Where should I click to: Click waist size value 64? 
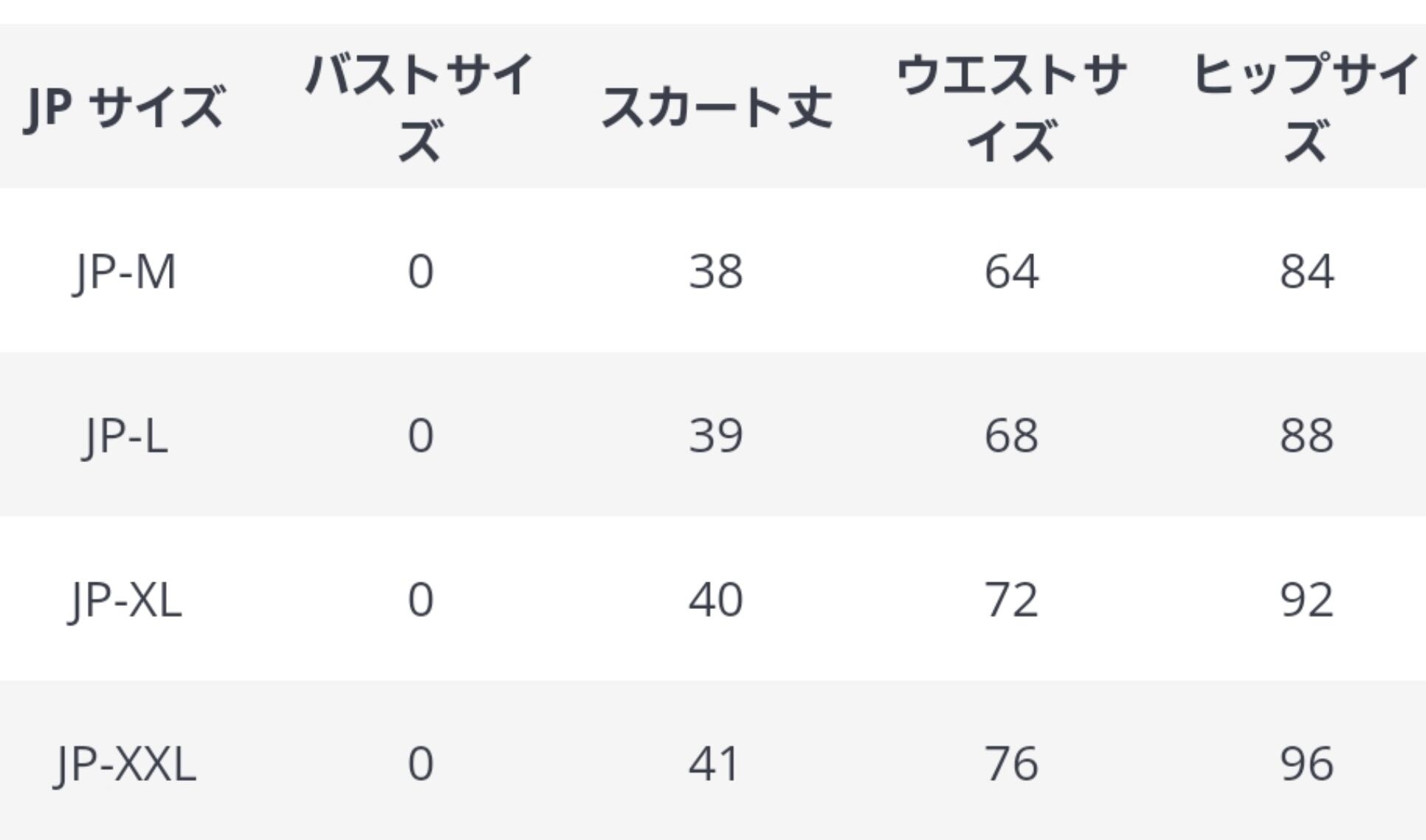pos(1011,272)
